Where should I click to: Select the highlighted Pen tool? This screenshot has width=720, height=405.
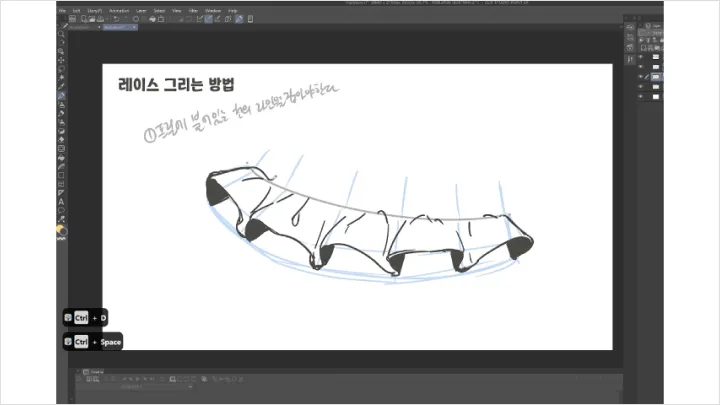coord(61,96)
